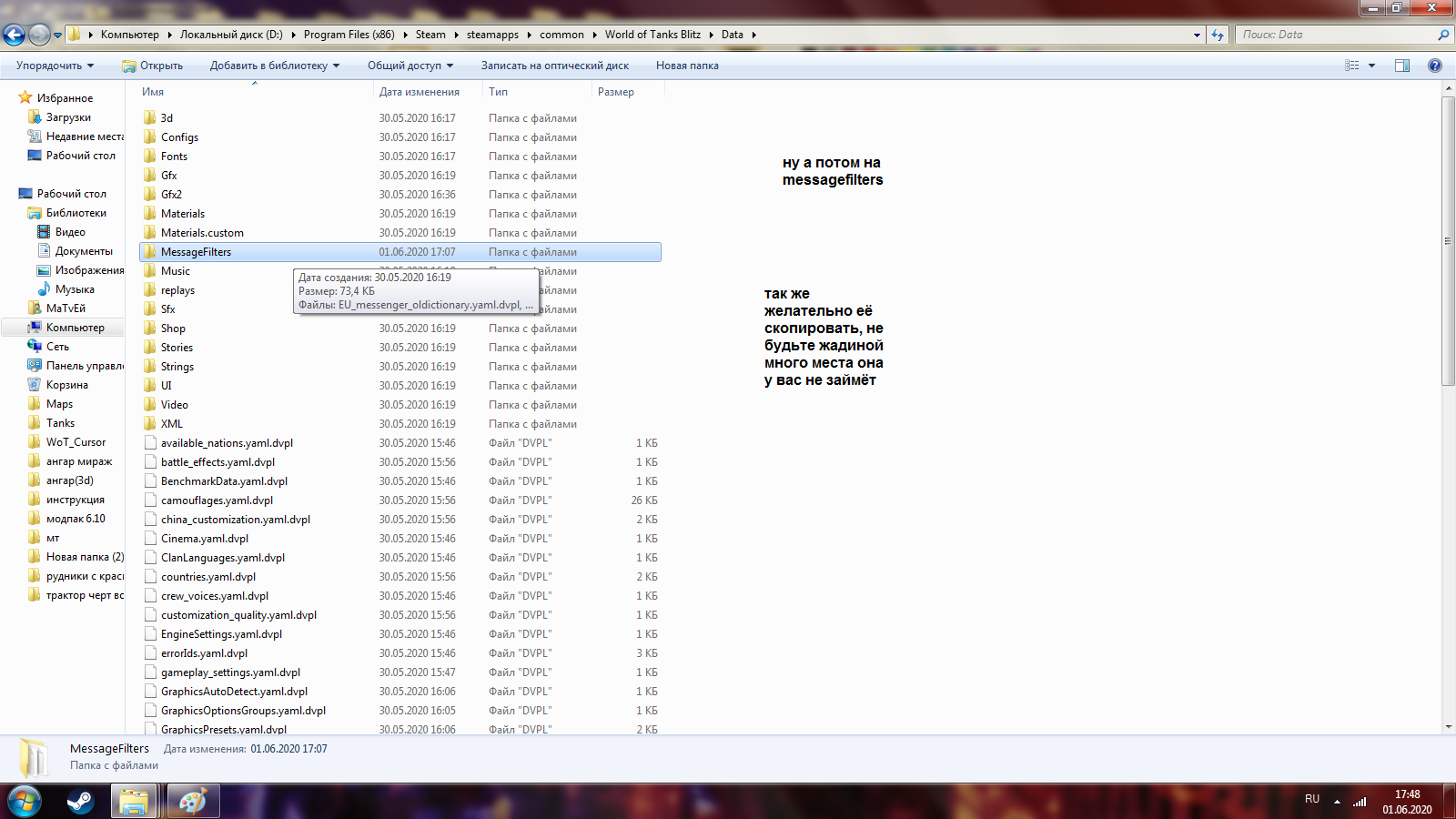
Task: Click the XML folder icon
Action: click(x=150, y=424)
